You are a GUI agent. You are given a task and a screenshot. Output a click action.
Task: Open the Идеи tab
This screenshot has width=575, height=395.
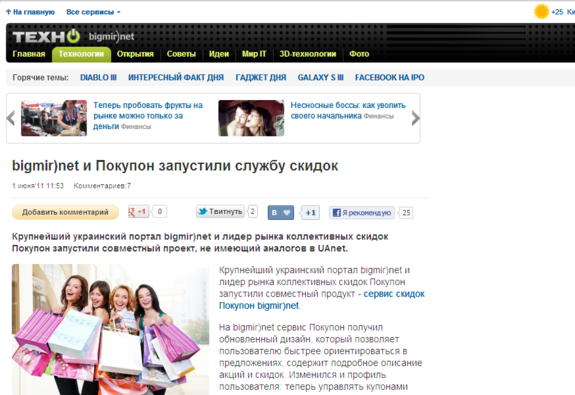tap(219, 54)
